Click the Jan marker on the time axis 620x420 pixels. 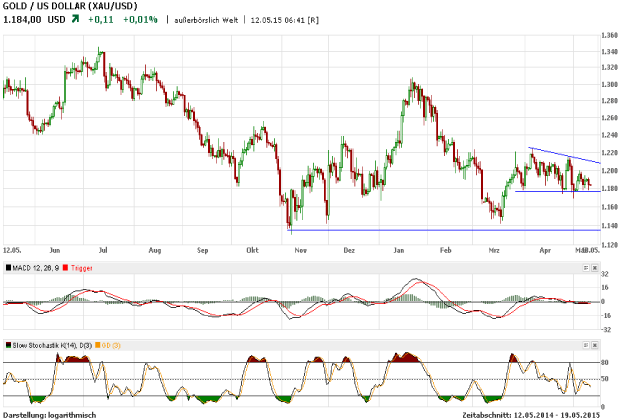[x=399, y=250]
